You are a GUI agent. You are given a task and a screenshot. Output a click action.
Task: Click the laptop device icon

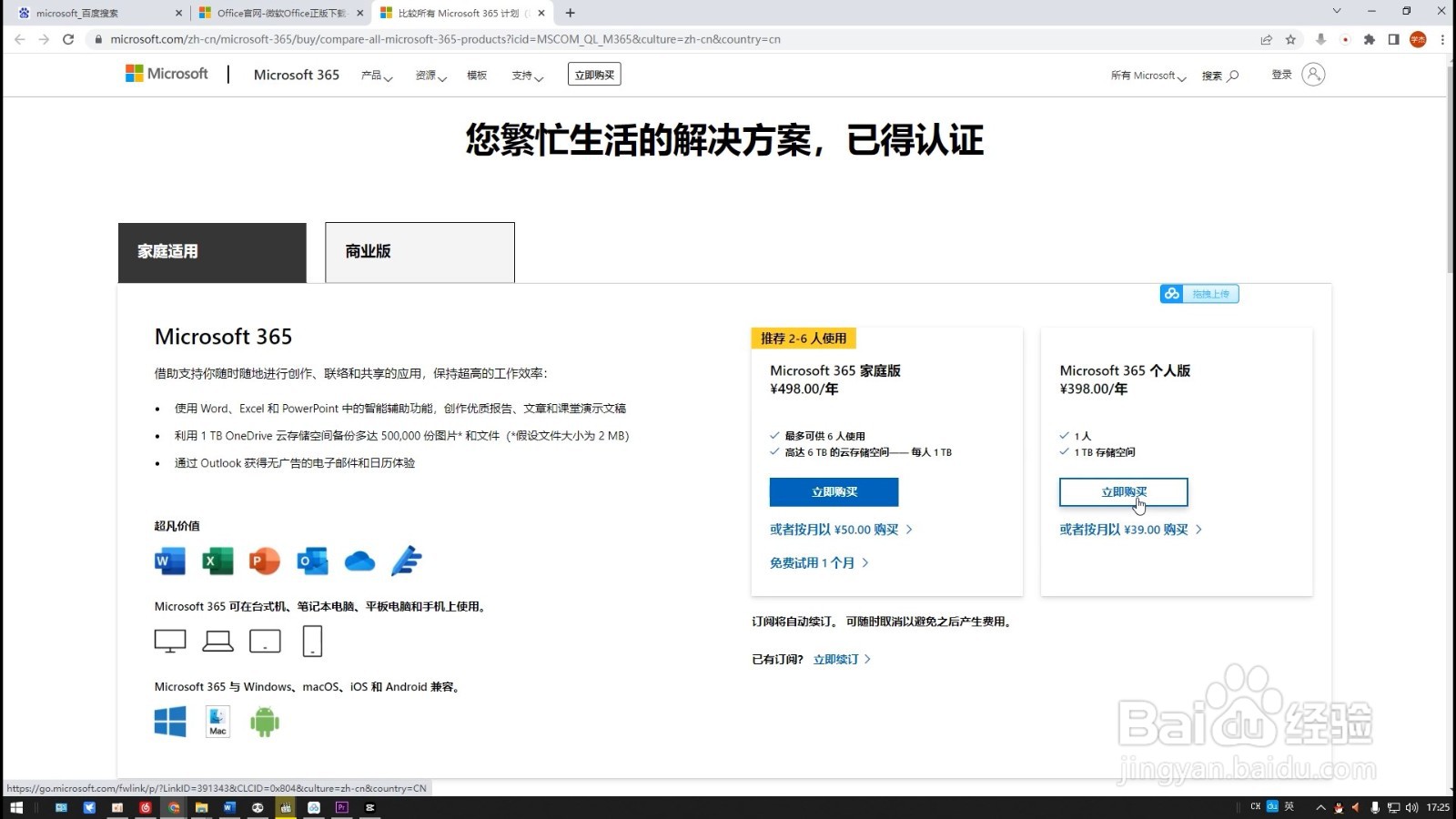pos(217,641)
